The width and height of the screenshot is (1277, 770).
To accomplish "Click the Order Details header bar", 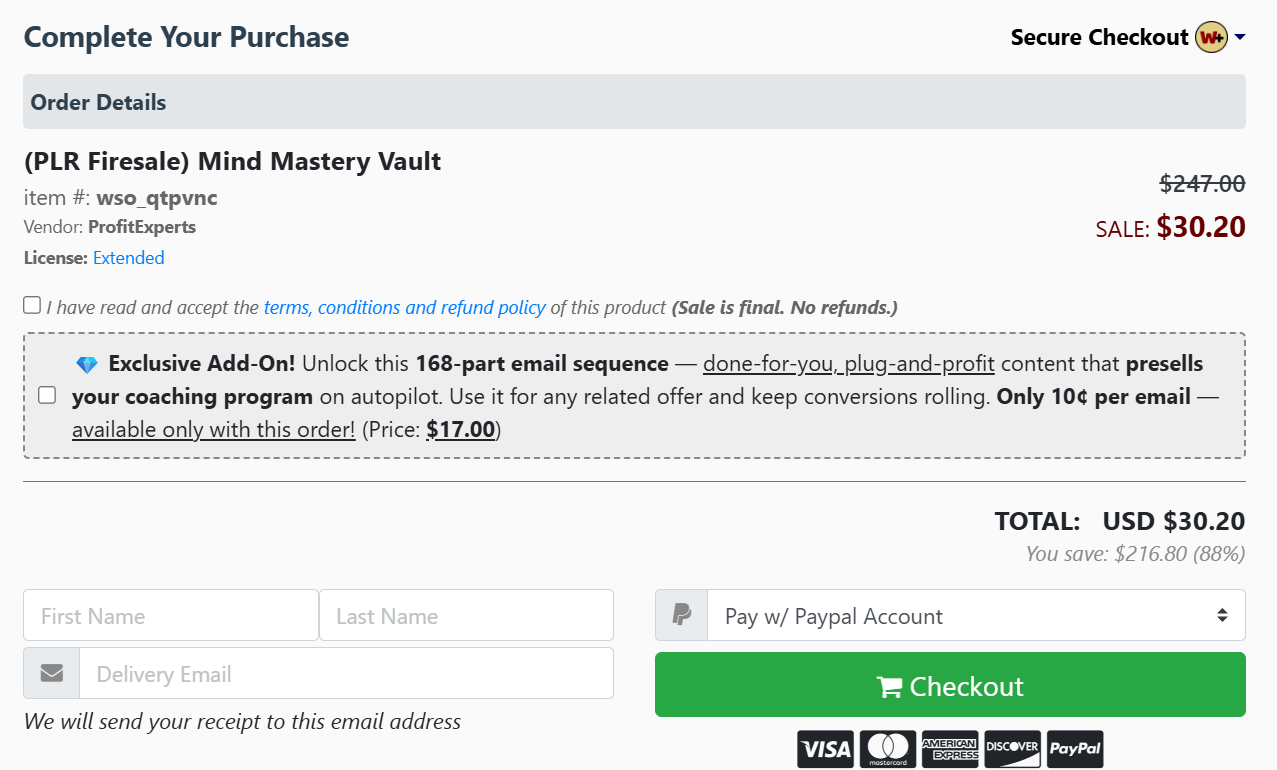I will coord(98,102).
